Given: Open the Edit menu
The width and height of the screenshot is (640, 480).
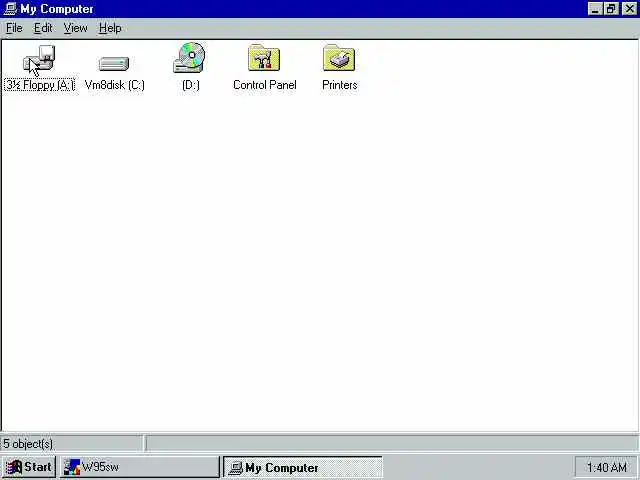Looking at the screenshot, I should (43, 28).
